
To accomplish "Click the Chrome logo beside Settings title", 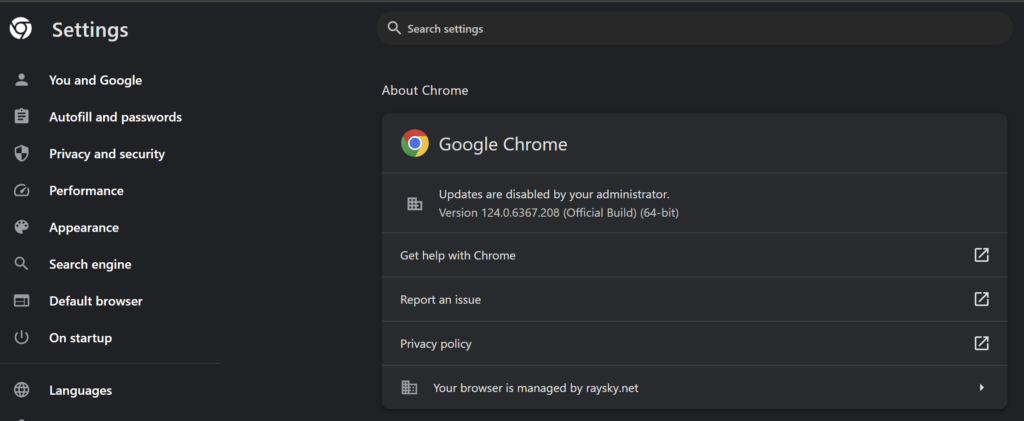I will coord(20,29).
